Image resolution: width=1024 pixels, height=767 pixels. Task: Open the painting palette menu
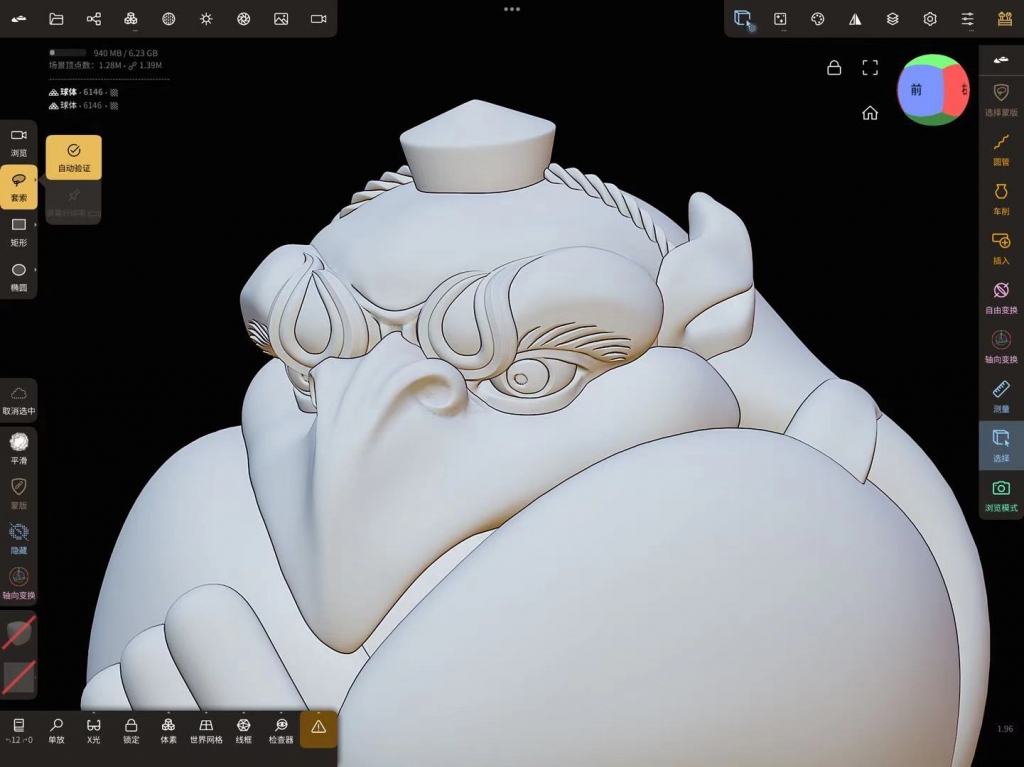click(x=818, y=19)
